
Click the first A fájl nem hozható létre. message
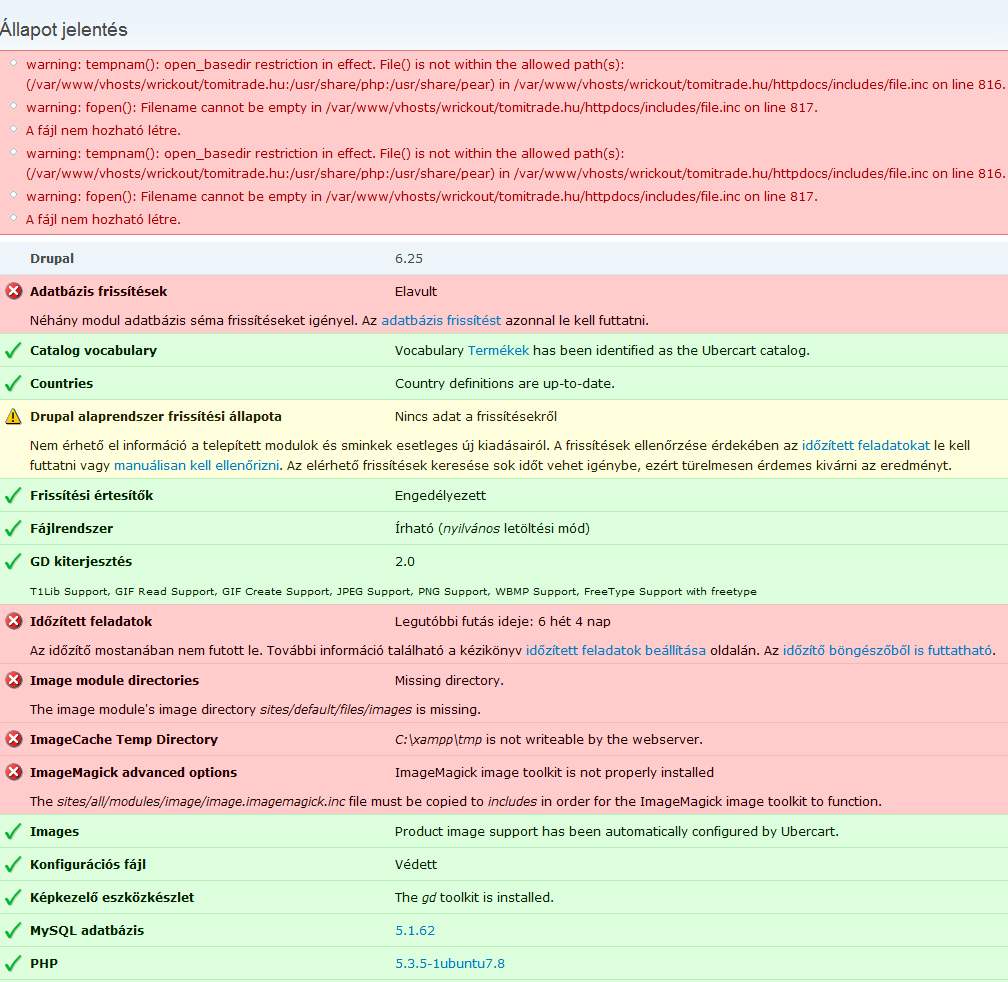[x=103, y=130]
